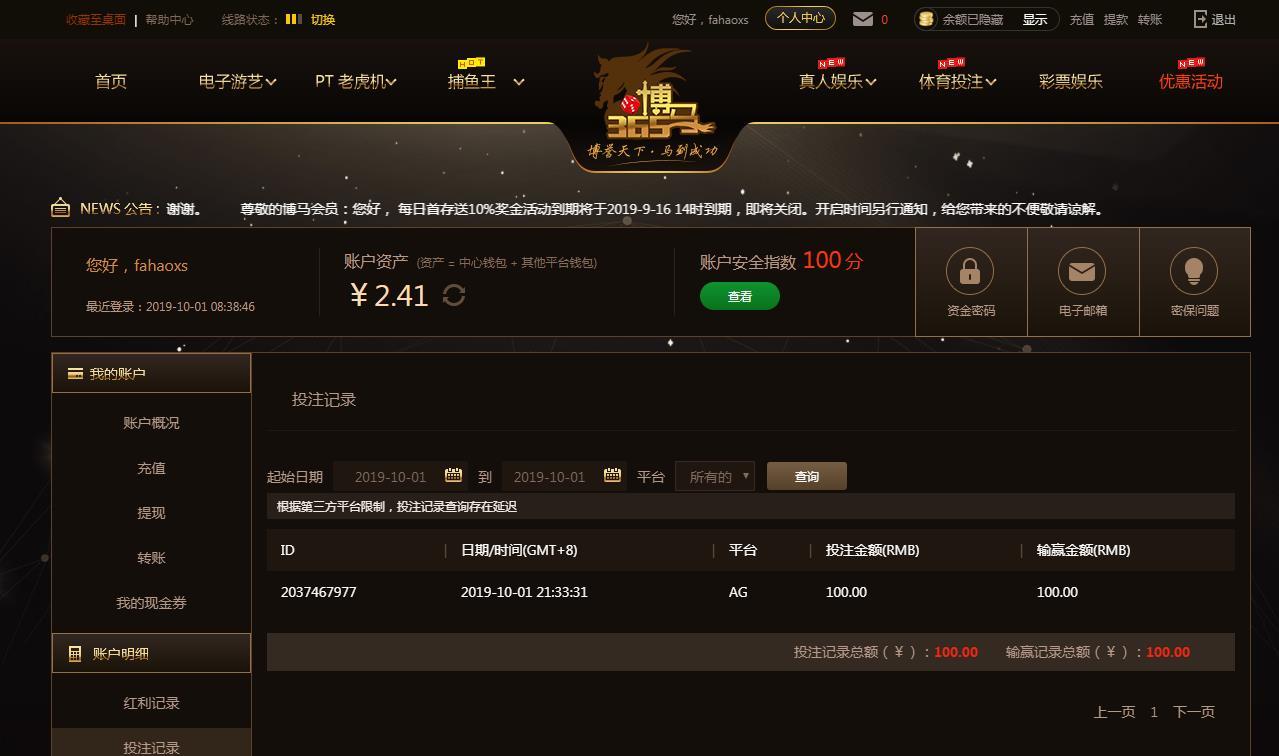Open the 平台 所有的 dropdown

tap(715, 476)
